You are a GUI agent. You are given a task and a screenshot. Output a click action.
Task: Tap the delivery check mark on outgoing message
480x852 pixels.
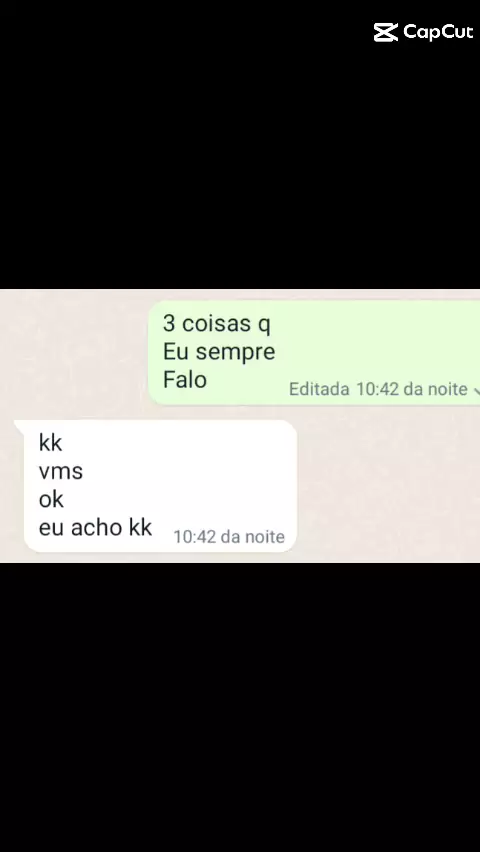pos(477,390)
